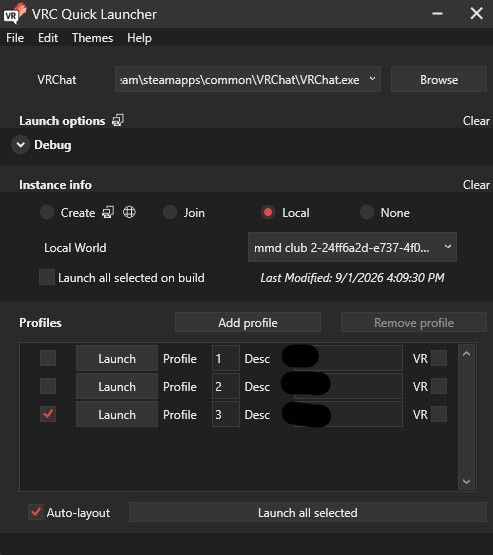Select the Join instance radio button
The height and width of the screenshot is (555, 493).
tap(170, 212)
